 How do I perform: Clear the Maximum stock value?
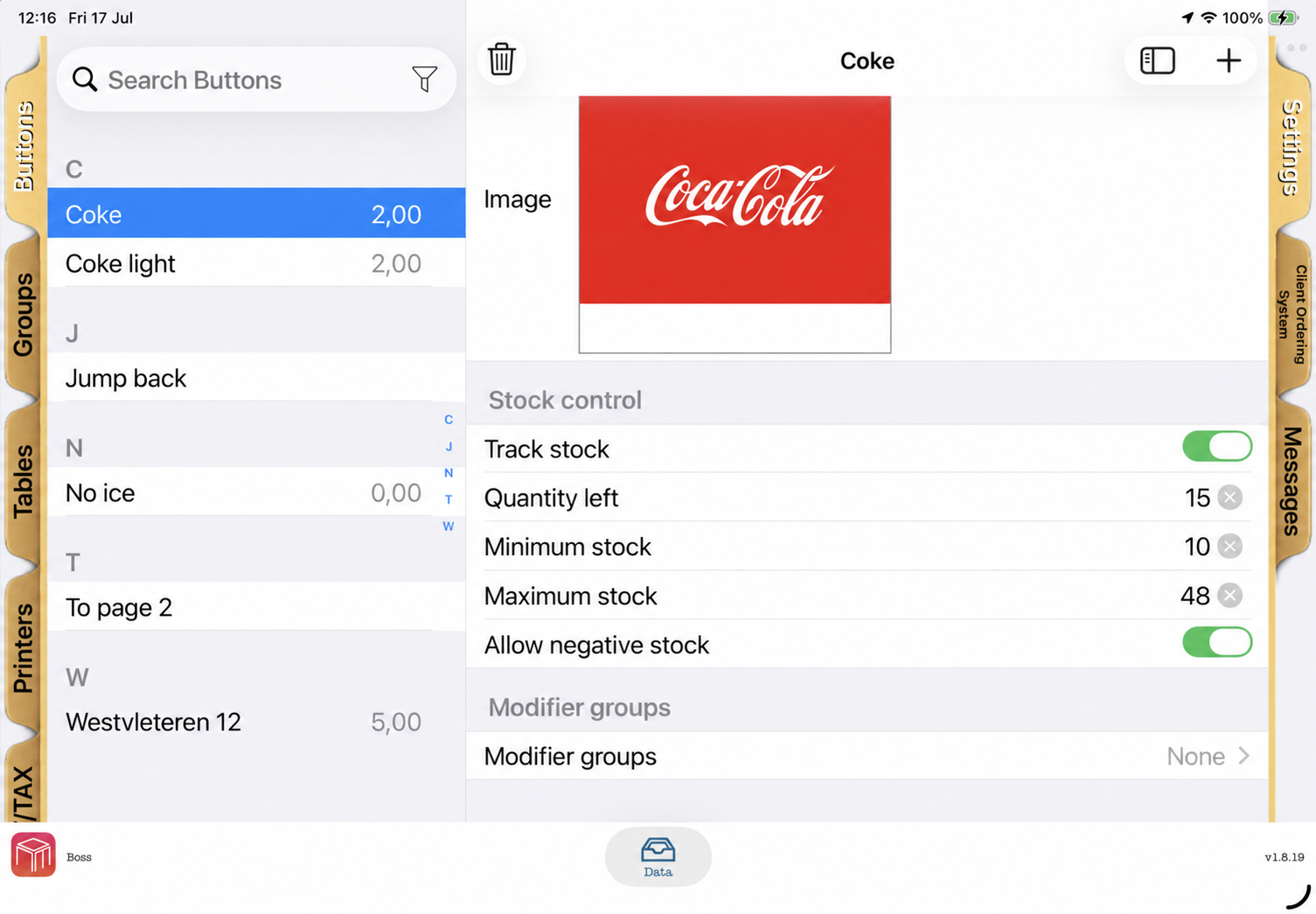(1229, 596)
